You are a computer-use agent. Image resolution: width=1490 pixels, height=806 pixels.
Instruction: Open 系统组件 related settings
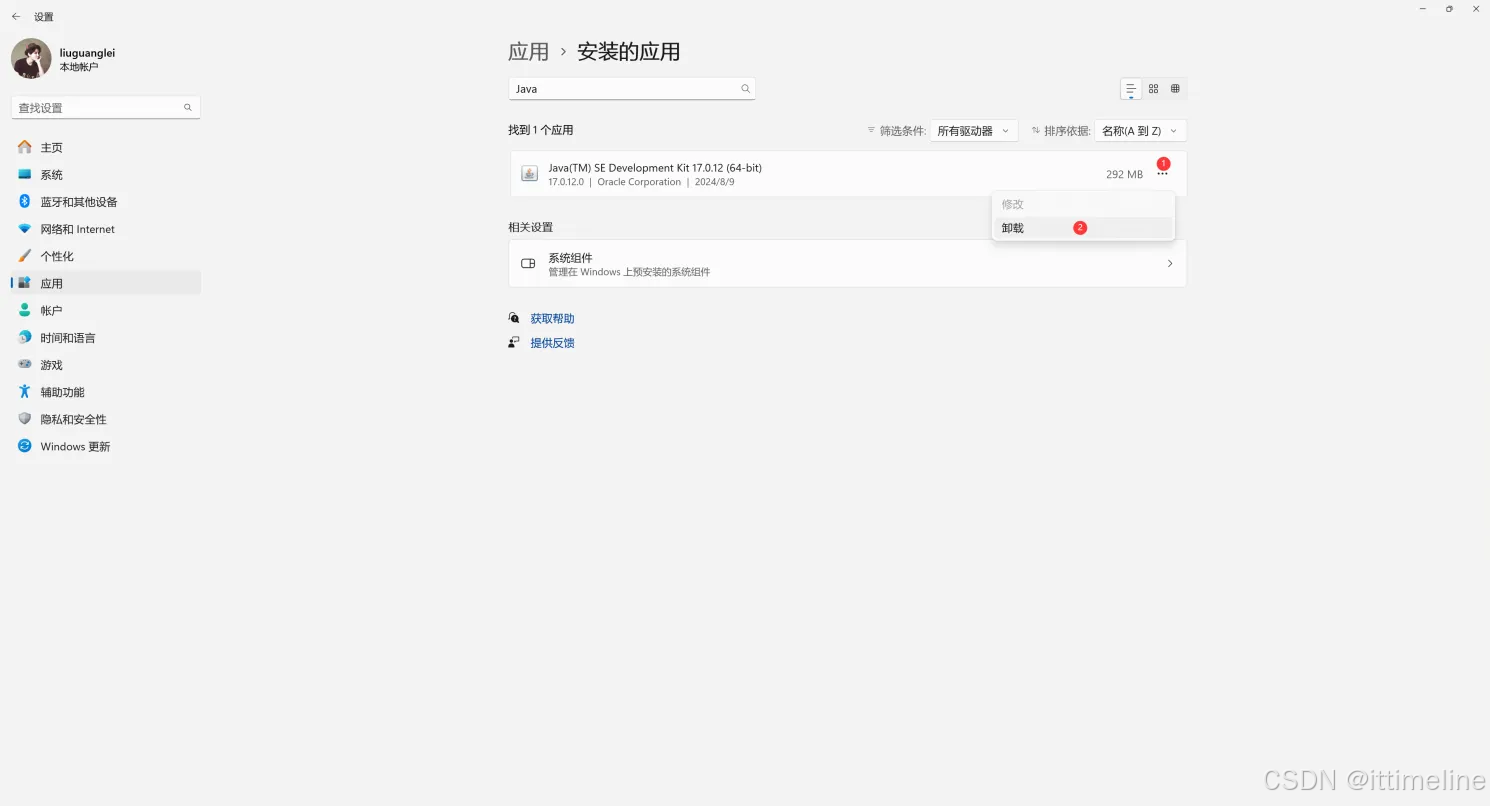coord(847,264)
